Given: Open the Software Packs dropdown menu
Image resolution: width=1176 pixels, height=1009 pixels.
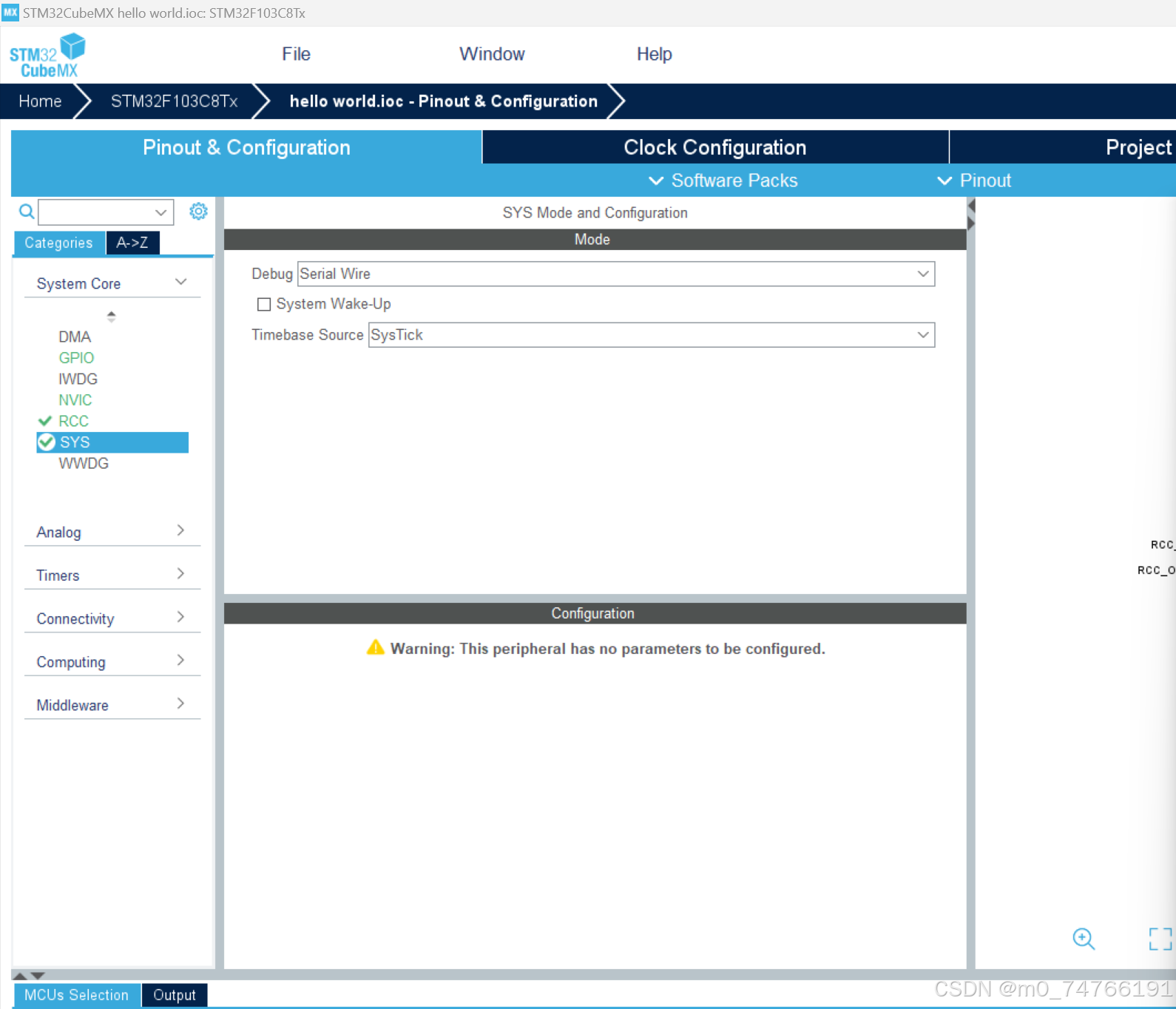Looking at the screenshot, I should [723, 180].
